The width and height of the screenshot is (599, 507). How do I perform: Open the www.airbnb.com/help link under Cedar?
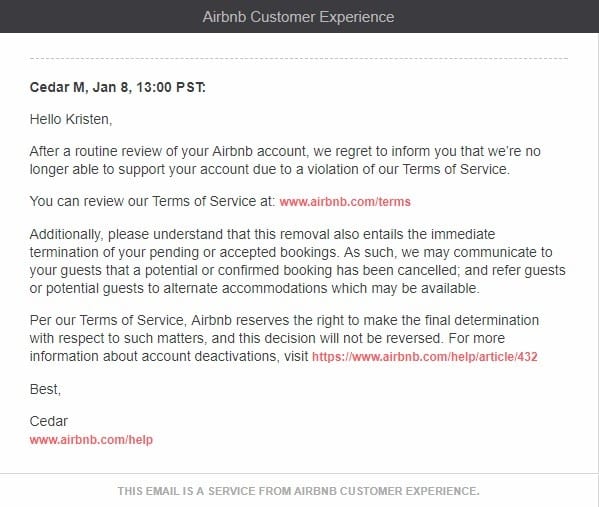[x=91, y=439]
